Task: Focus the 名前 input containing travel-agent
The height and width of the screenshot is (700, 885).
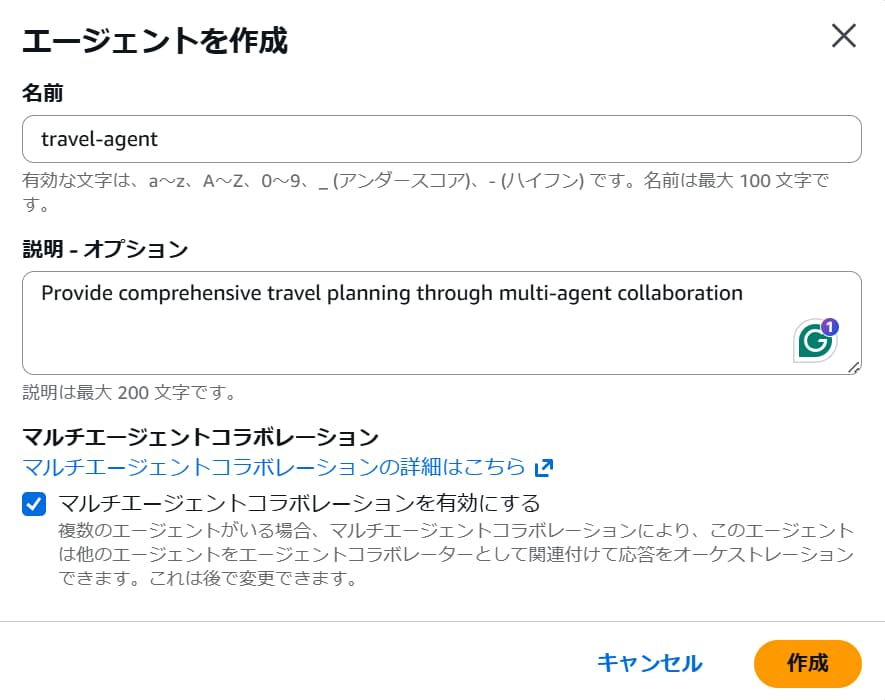Action: 441,139
